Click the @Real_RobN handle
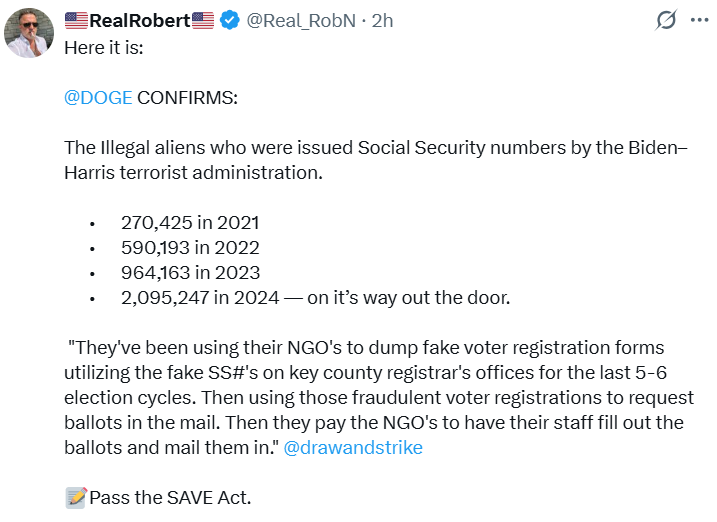717x522 pixels. 302,20
